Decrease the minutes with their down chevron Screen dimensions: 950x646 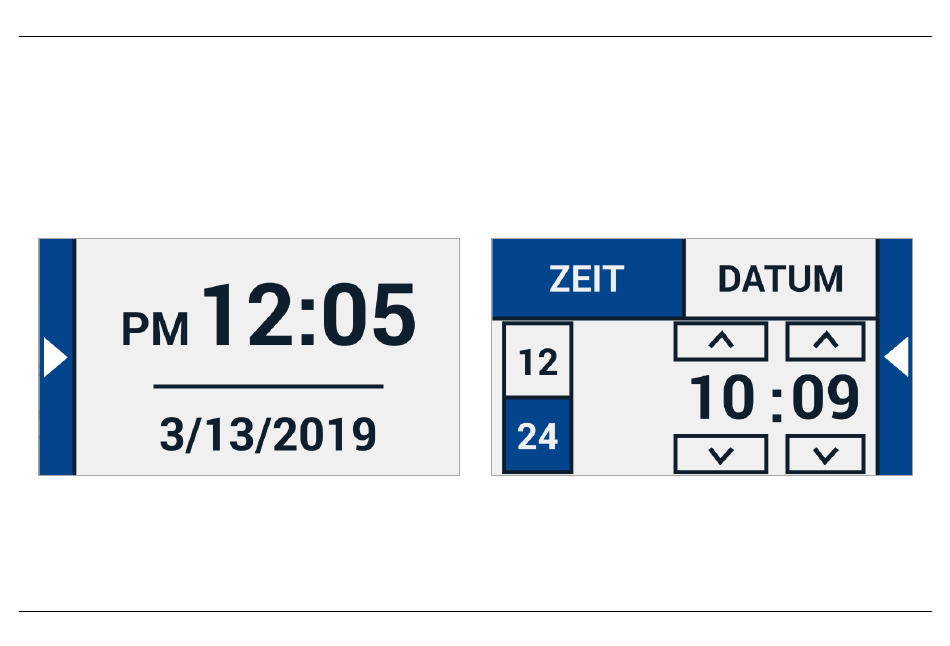825,454
